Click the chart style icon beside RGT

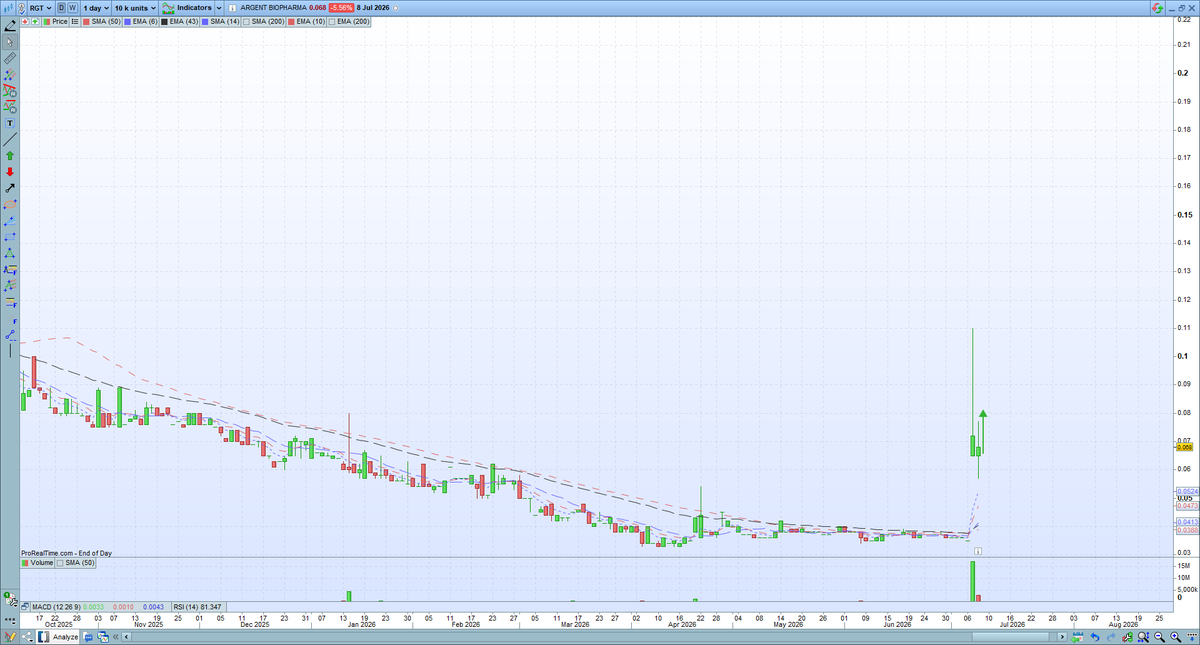click(9, 8)
